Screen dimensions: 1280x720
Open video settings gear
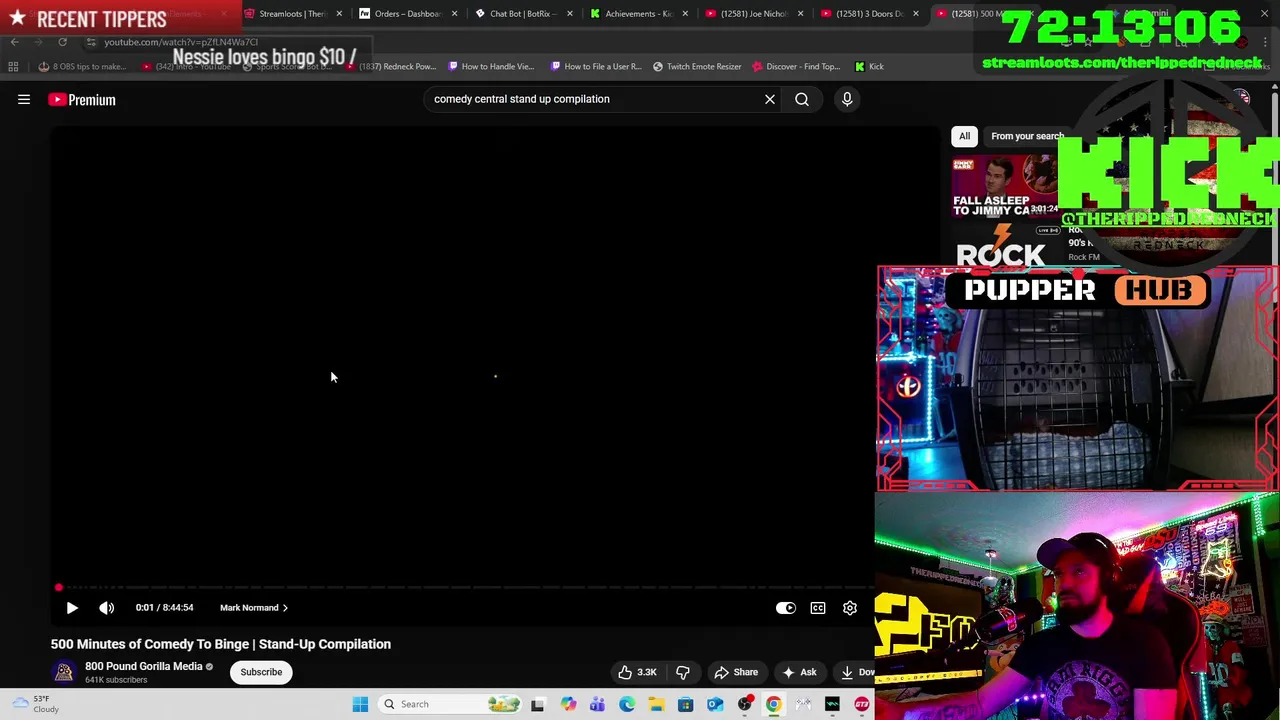tap(850, 607)
